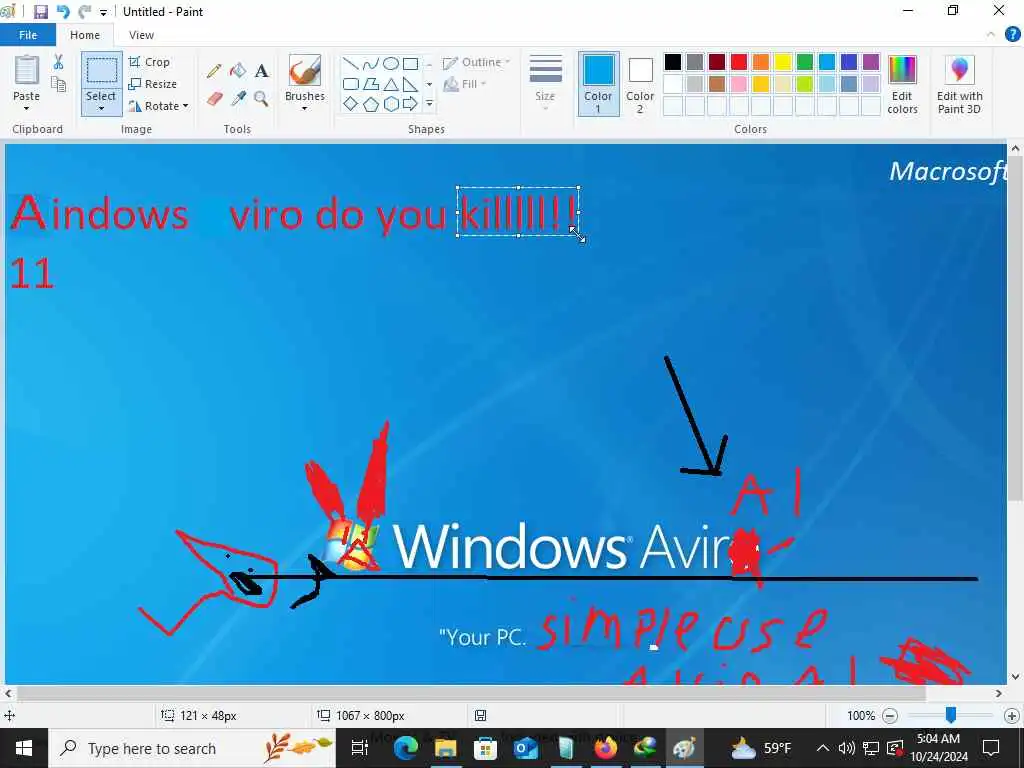This screenshot has width=1024, height=768.
Task: Pick the red color swatch
Action: tap(739, 62)
